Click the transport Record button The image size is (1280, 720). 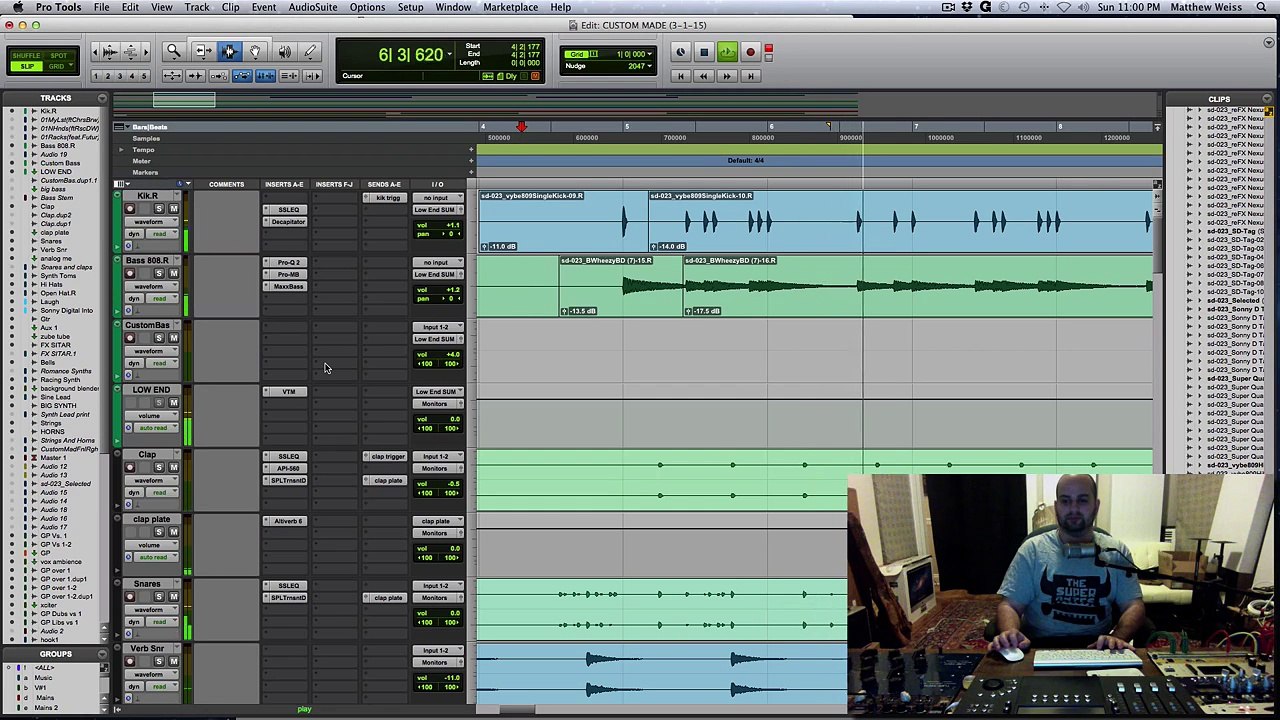(750, 52)
